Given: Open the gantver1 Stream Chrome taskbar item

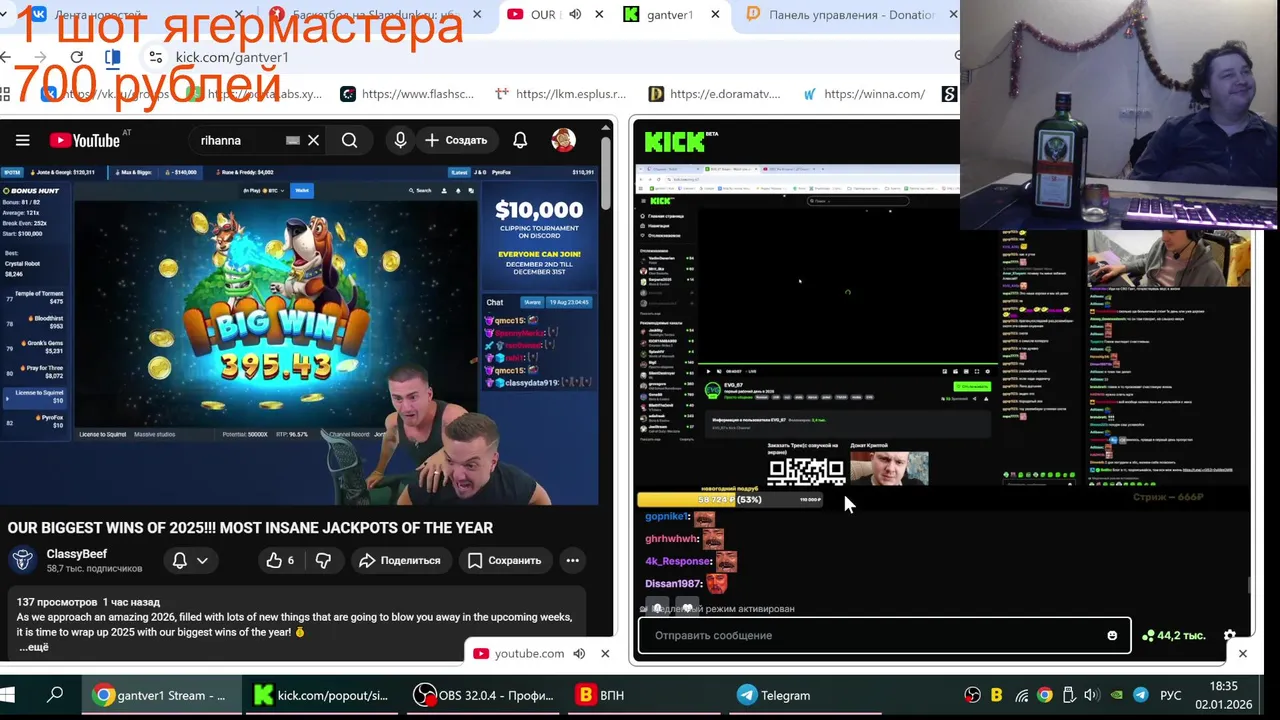Looking at the screenshot, I should point(160,695).
